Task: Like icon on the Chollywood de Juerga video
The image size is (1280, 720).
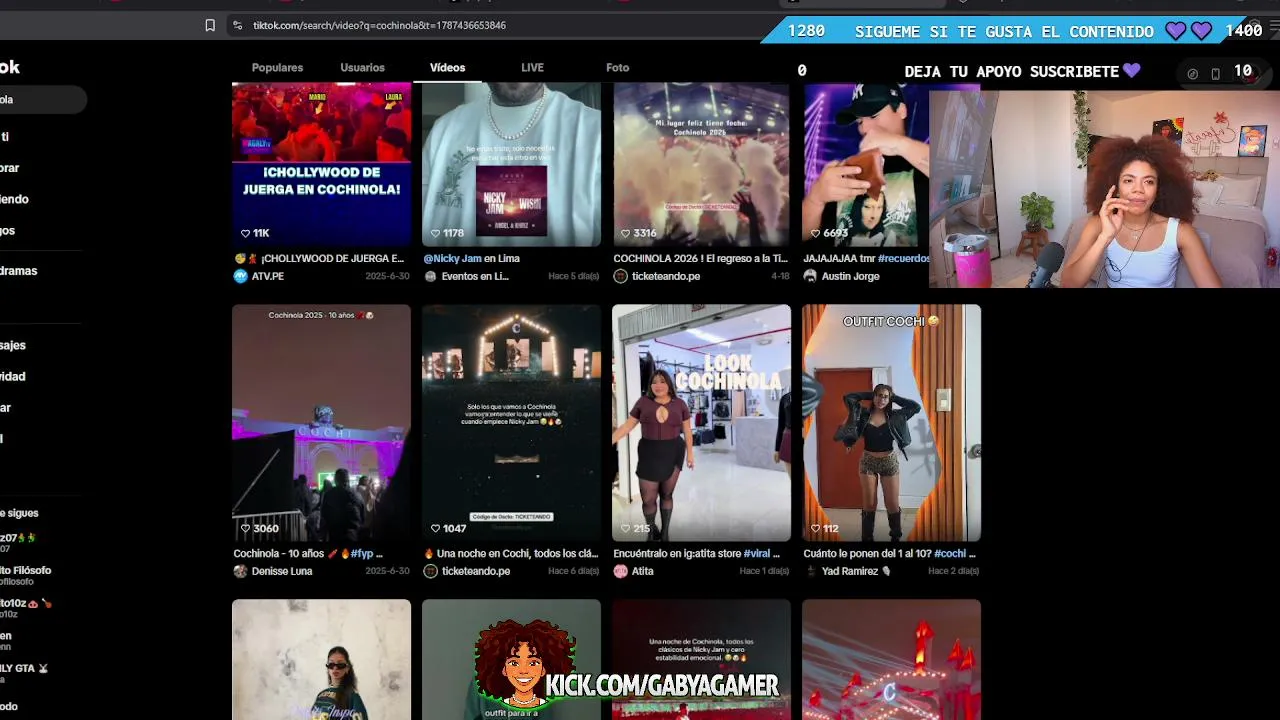Action: [x=245, y=233]
